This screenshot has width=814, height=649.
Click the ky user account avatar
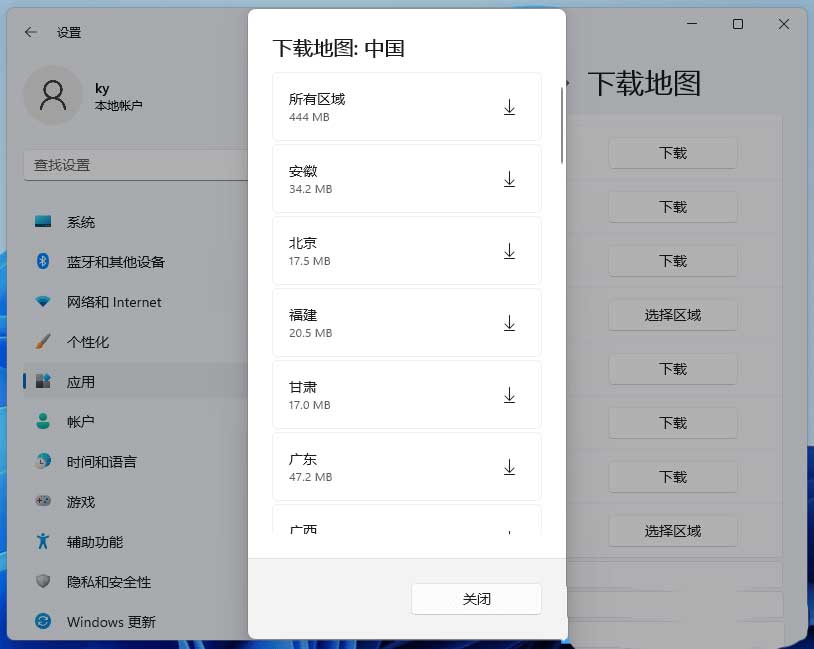coord(52,96)
